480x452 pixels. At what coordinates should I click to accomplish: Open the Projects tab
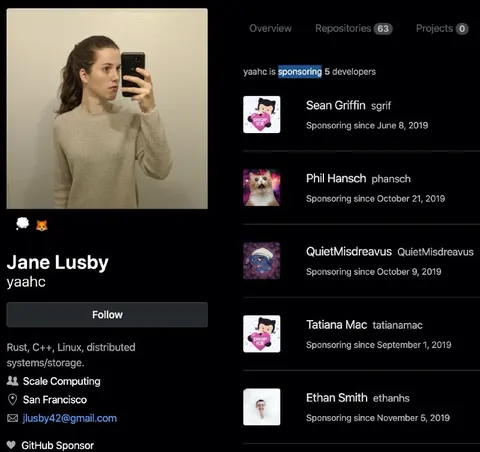(442, 28)
